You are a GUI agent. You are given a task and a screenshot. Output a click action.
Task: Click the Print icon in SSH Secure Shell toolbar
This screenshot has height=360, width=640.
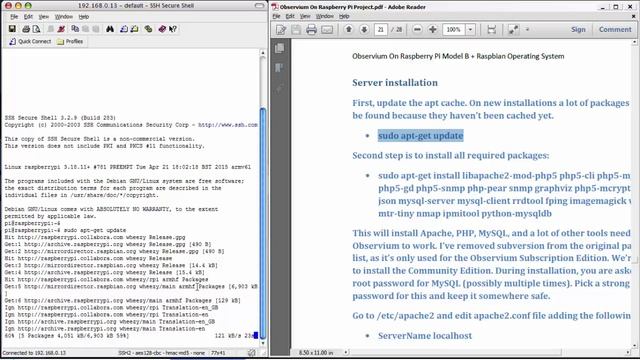click(x=26, y=29)
